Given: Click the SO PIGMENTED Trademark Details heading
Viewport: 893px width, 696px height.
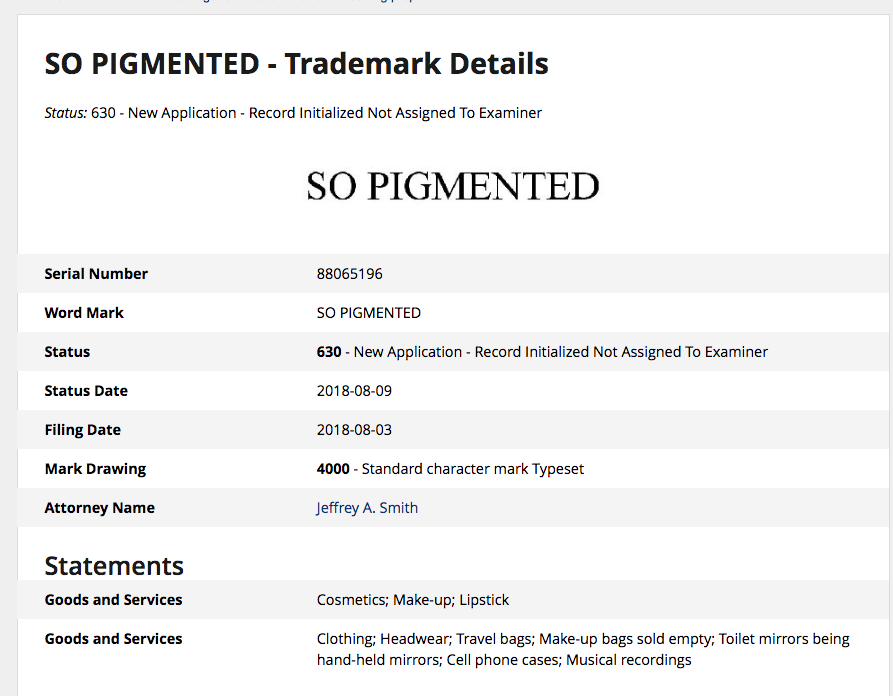Looking at the screenshot, I should 296,63.
